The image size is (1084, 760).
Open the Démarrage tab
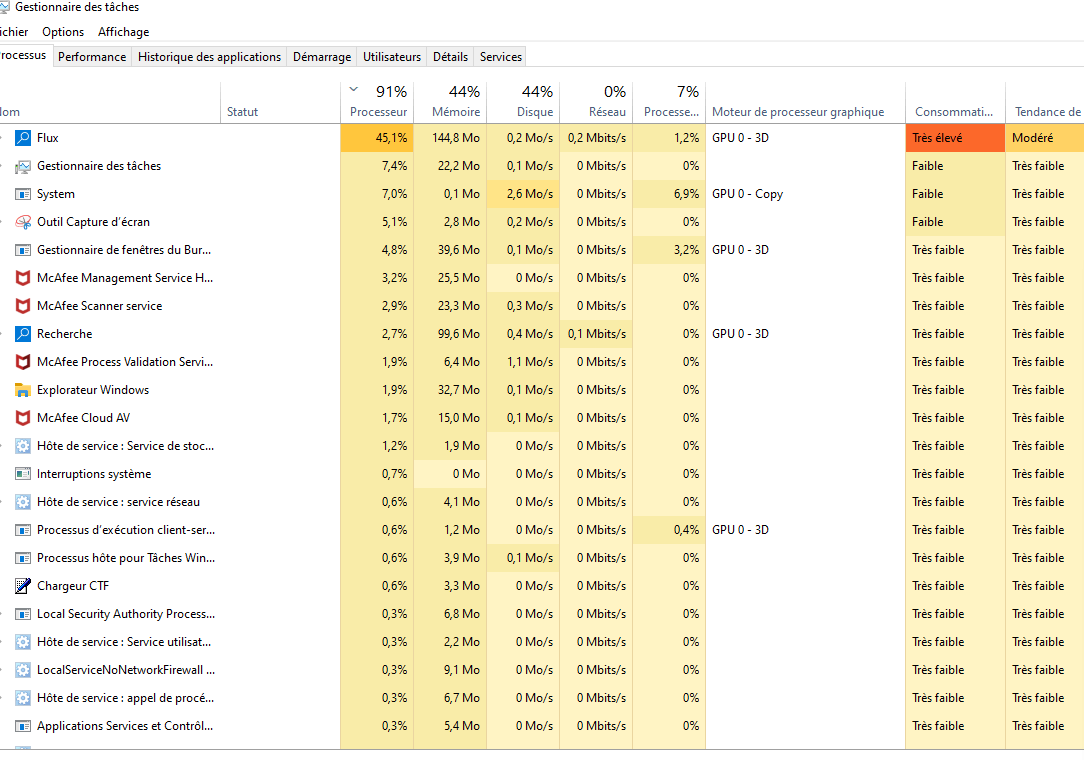coord(322,57)
